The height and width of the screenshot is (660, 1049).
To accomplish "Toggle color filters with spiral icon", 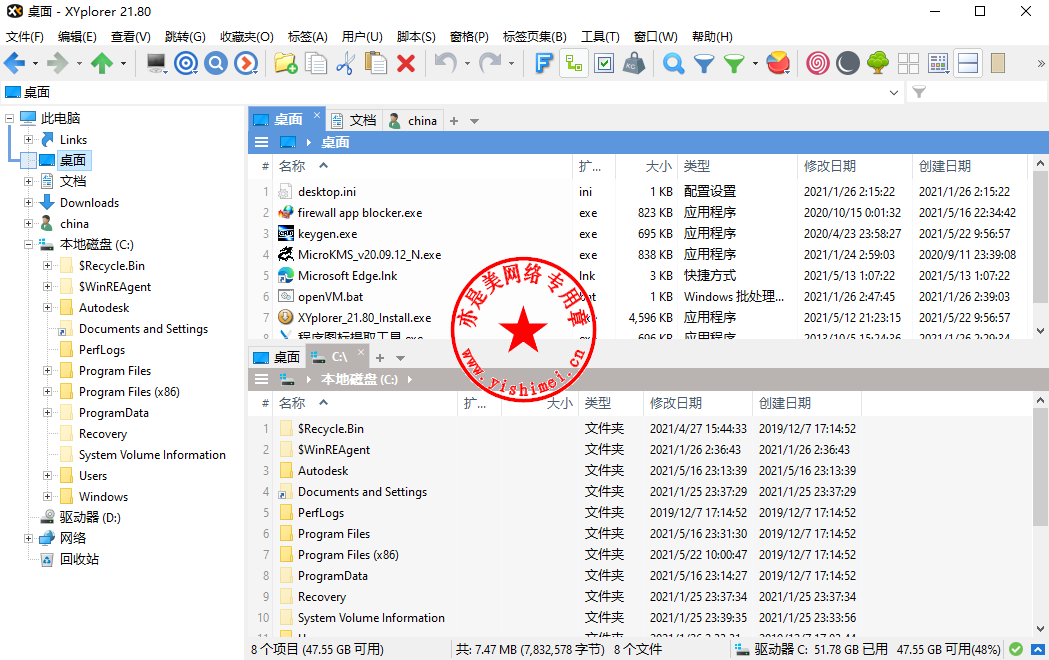I will click(x=818, y=64).
